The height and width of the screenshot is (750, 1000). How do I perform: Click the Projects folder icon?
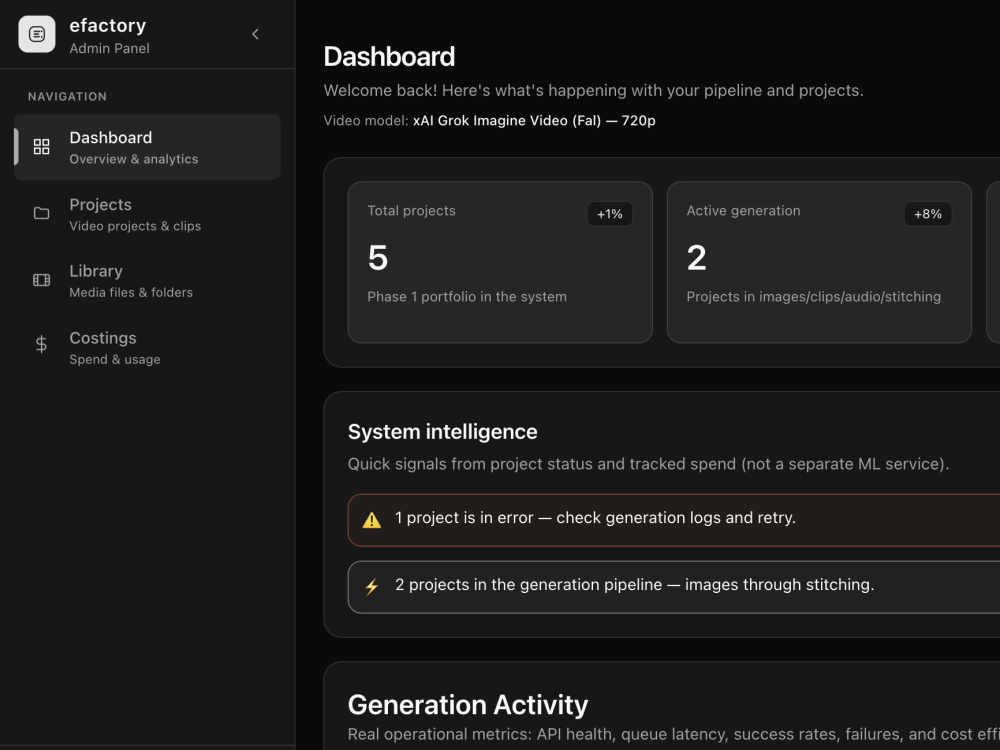[41, 213]
